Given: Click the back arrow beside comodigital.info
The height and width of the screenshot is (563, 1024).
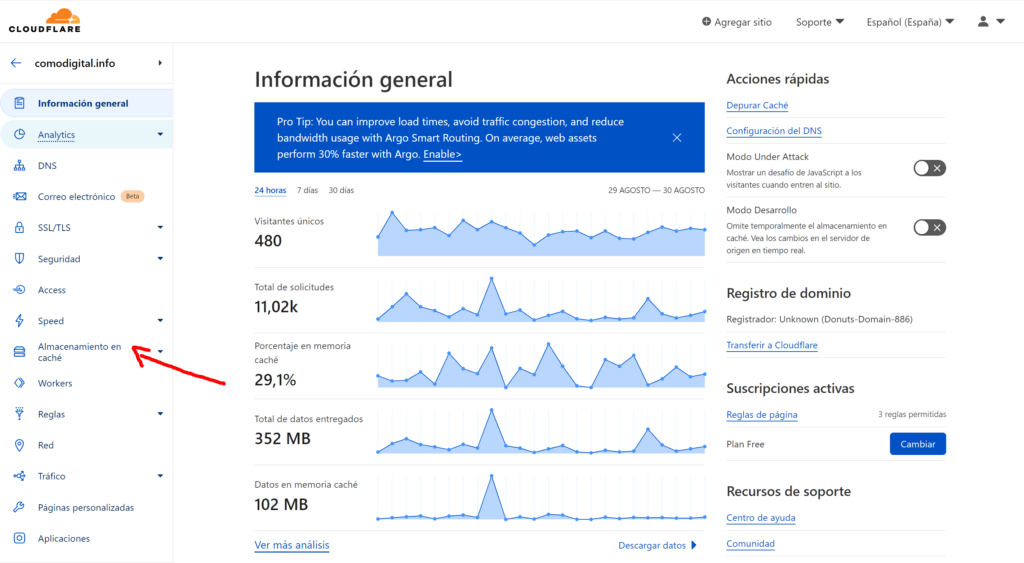Looking at the screenshot, I should click(16, 63).
